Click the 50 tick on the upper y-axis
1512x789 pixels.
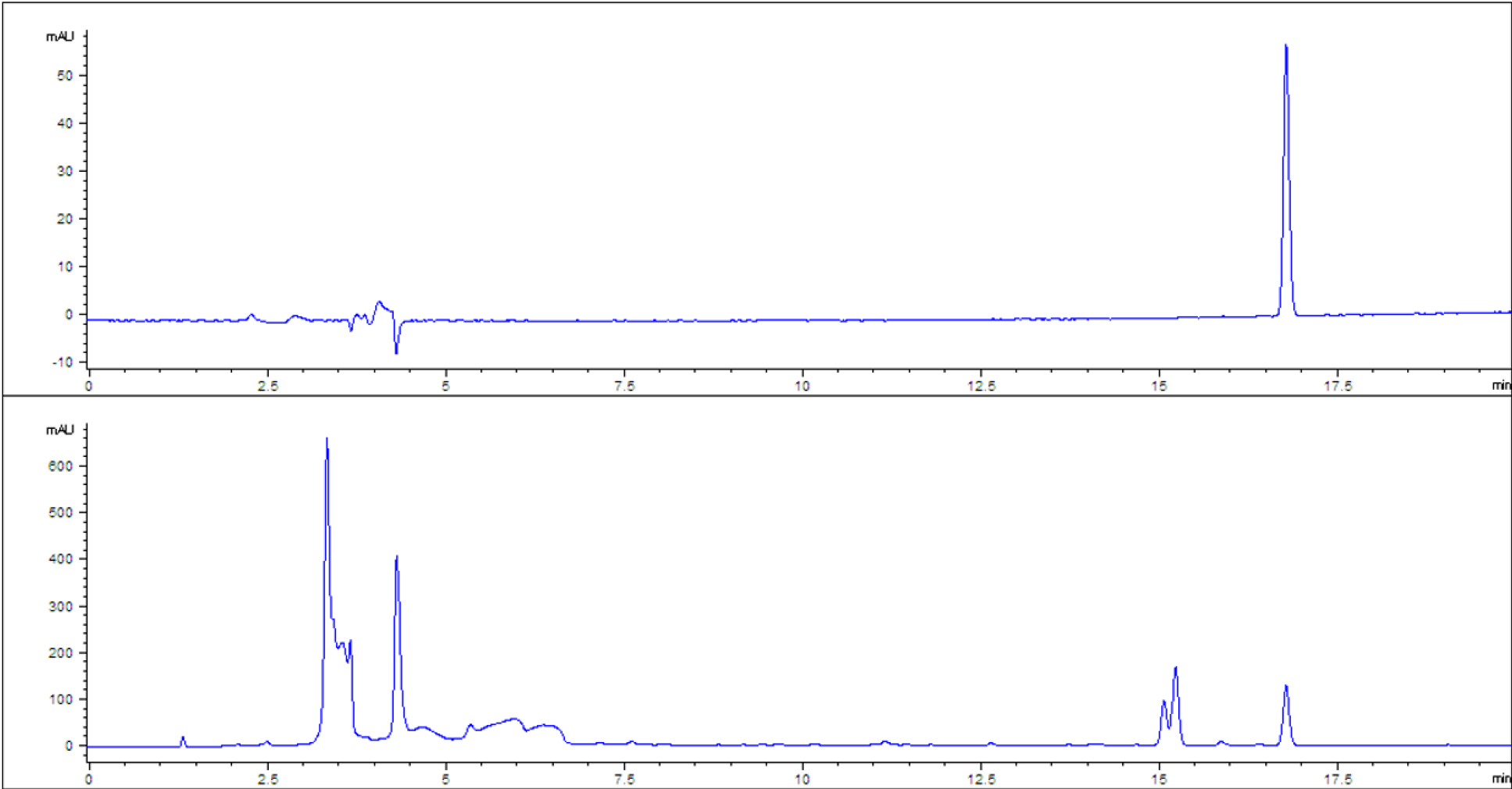(65, 76)
